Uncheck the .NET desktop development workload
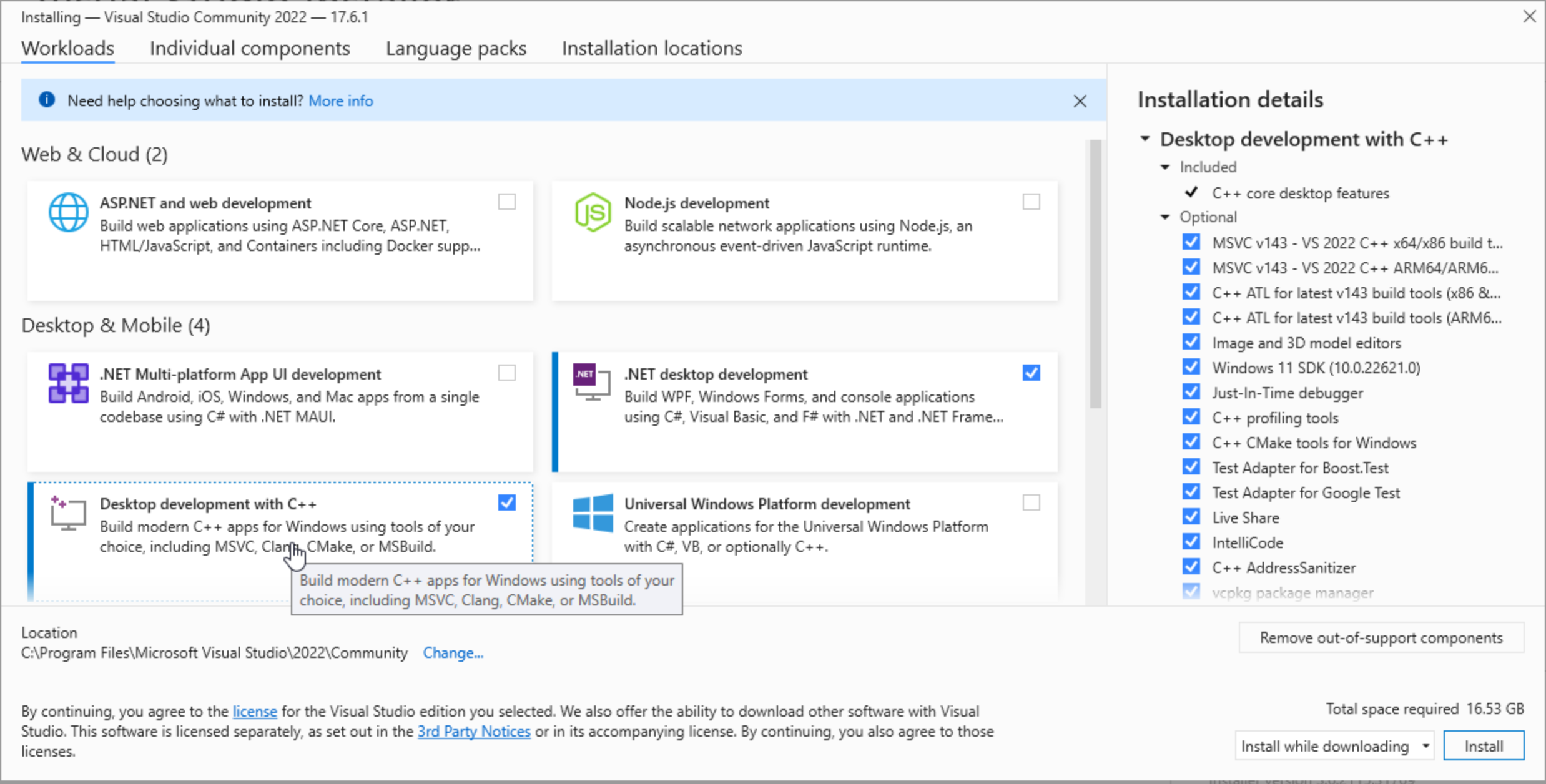Viewport: 1546px width, 784px height. point(1031,373)
